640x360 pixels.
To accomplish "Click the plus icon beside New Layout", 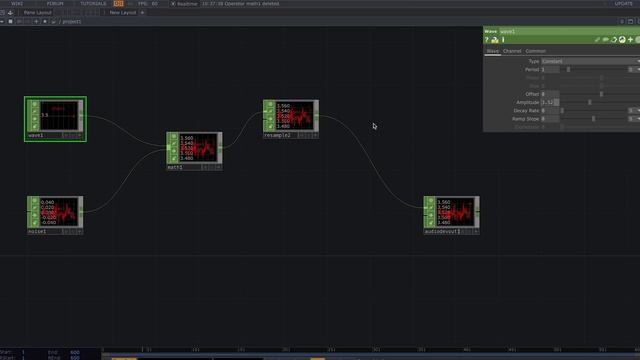I will [142, 13].
